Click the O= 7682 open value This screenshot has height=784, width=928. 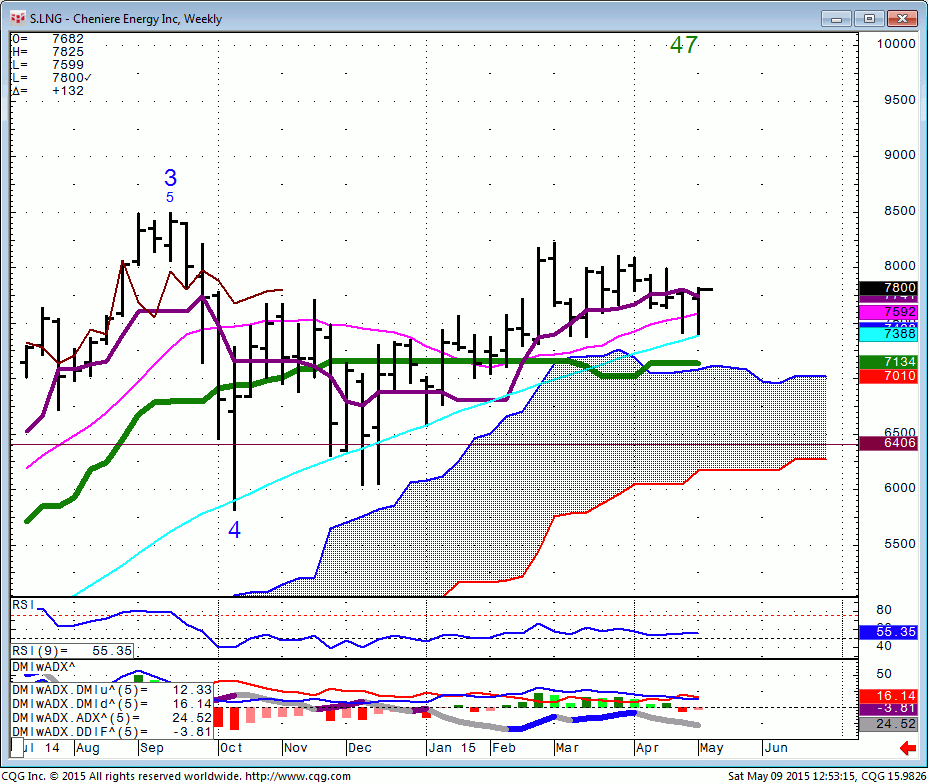tap(48, 39)
